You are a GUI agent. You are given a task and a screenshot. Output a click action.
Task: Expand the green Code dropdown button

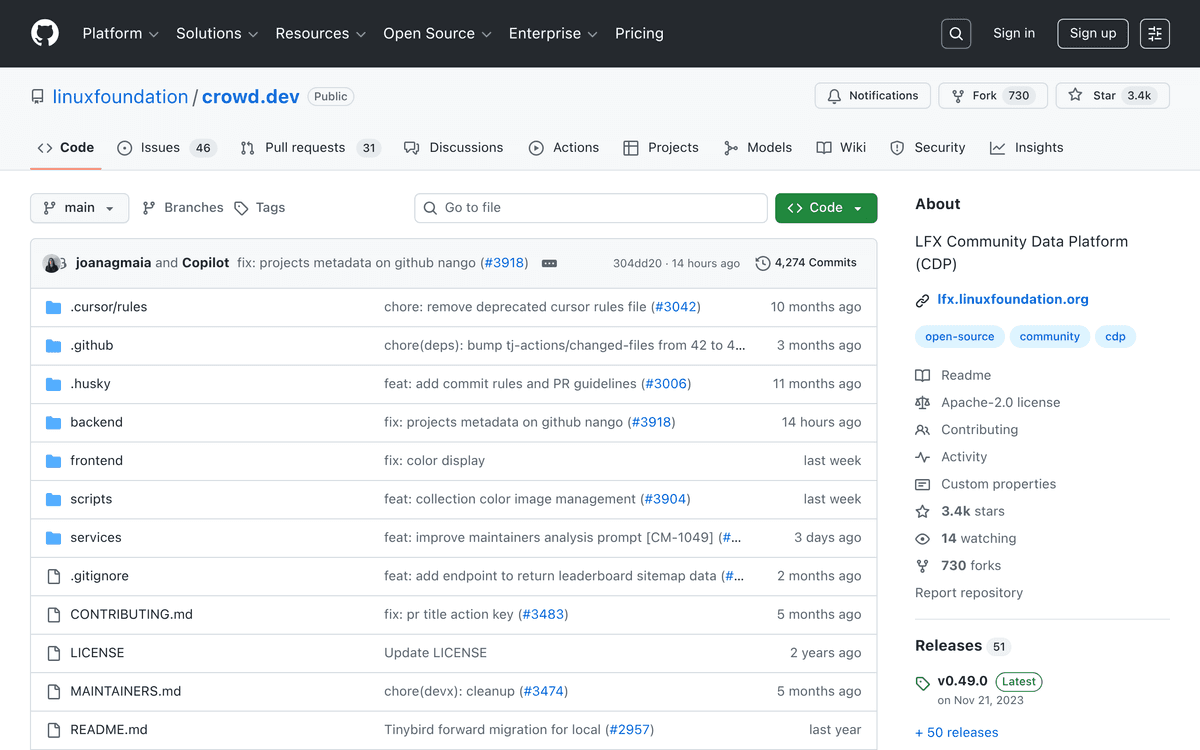pos(825,208)
